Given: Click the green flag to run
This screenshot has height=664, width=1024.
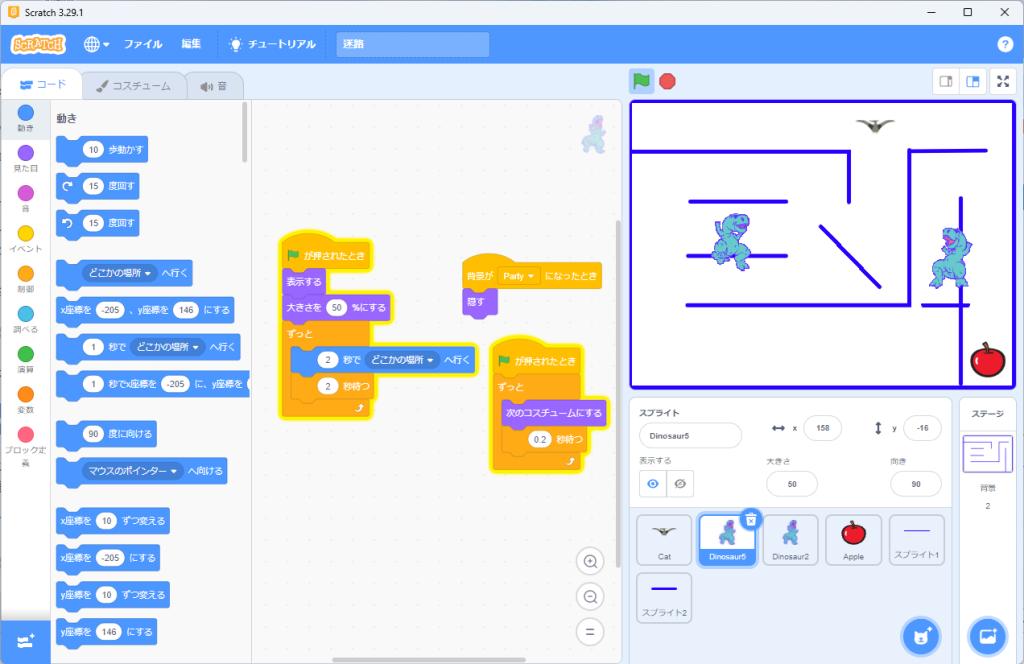Looking at the screenshot, I should pyautogui.click(x=641, y=82).
